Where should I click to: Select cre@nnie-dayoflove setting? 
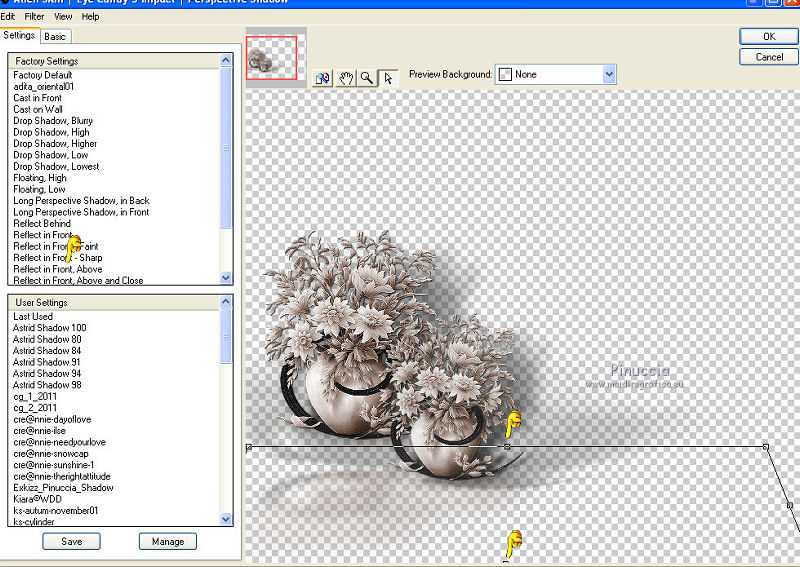[x=53, y=420]
